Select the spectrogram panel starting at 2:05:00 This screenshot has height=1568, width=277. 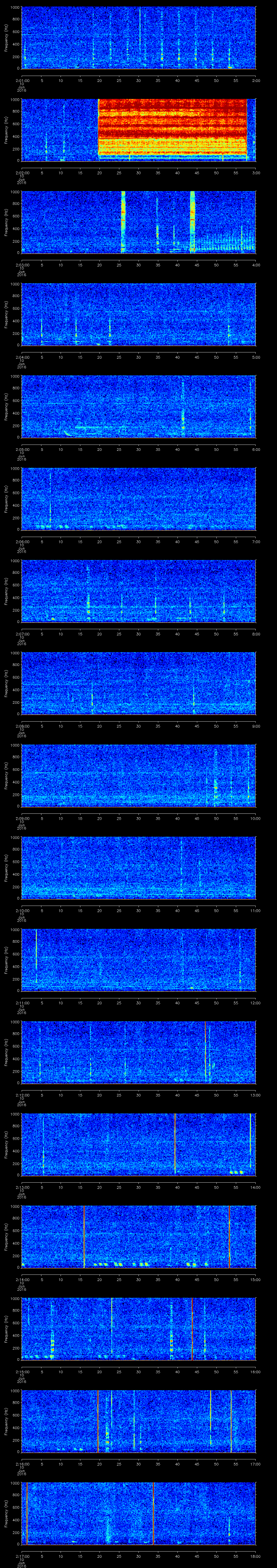pos(139,407)
